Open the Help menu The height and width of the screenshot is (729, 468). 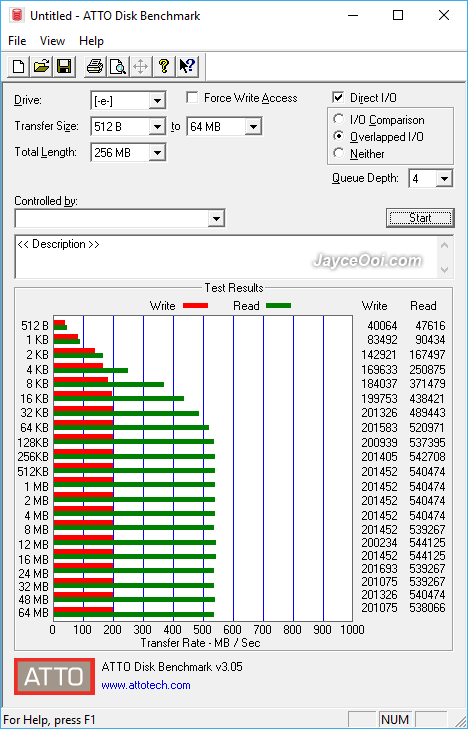click(x=91, y=41)
